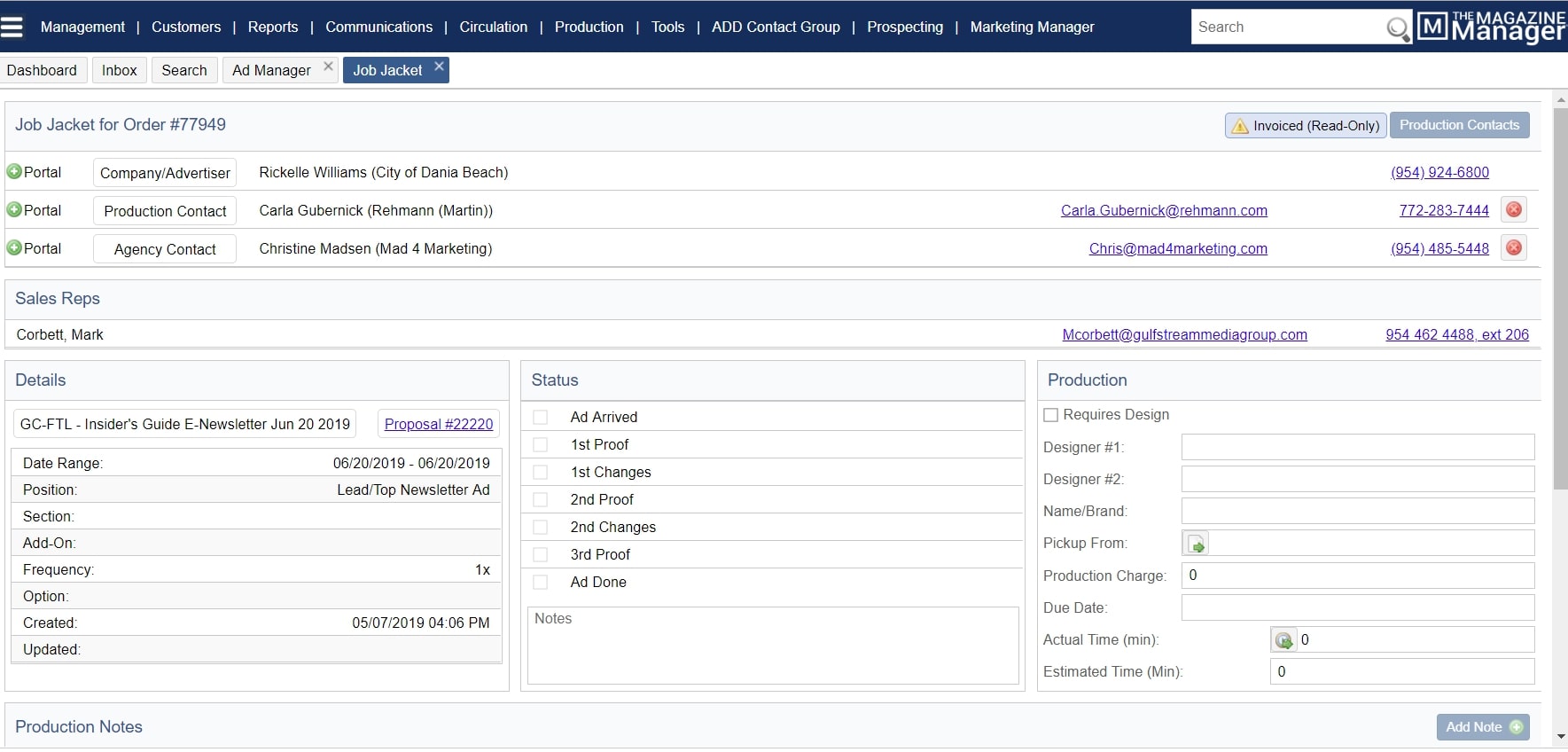Viewport: 1568px width, 752px height.
Task: Click into the Designer #1 field
Action: 1357,447
